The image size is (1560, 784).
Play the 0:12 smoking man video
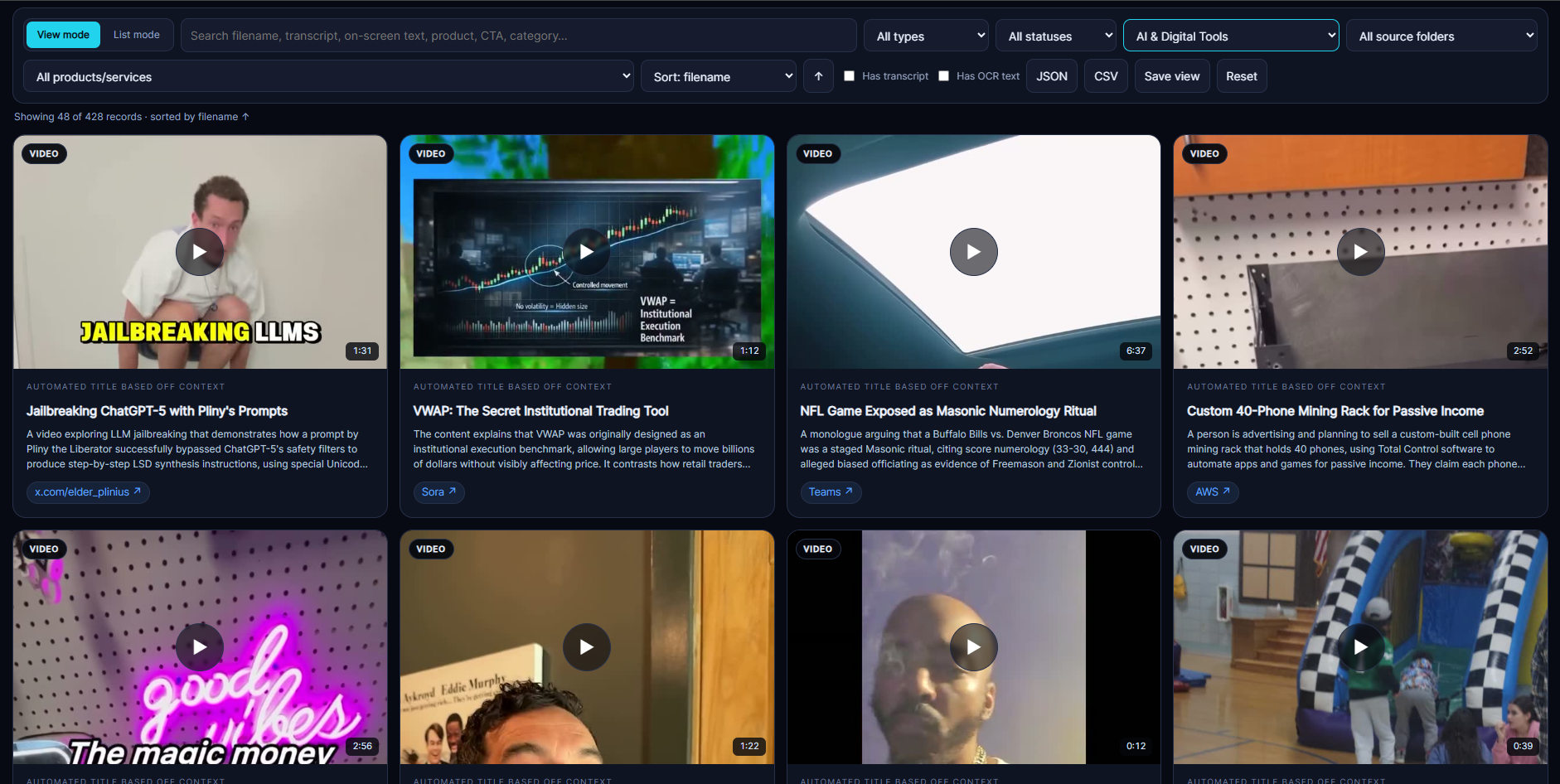[974, 647]
